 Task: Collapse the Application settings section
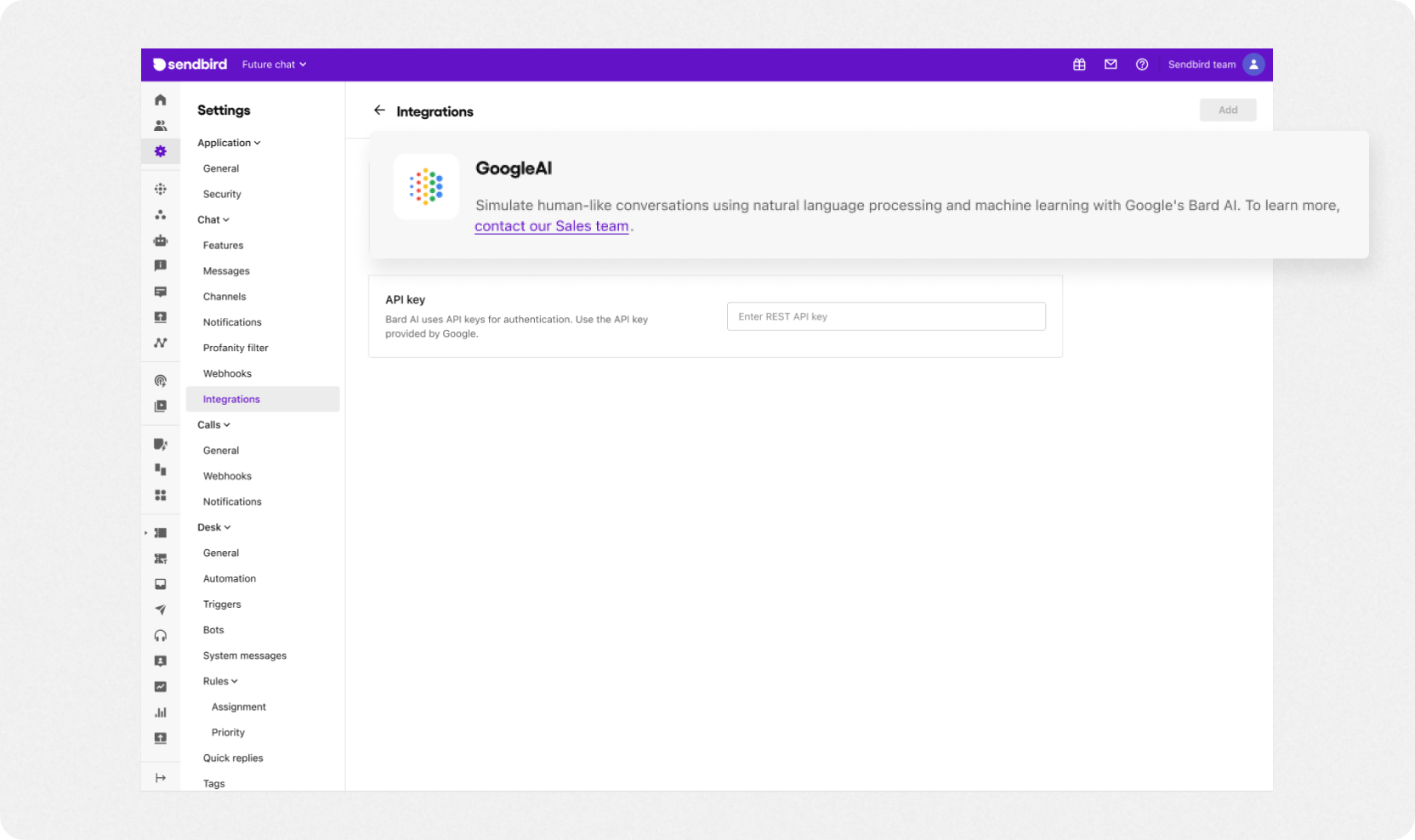tap(229, 143)
